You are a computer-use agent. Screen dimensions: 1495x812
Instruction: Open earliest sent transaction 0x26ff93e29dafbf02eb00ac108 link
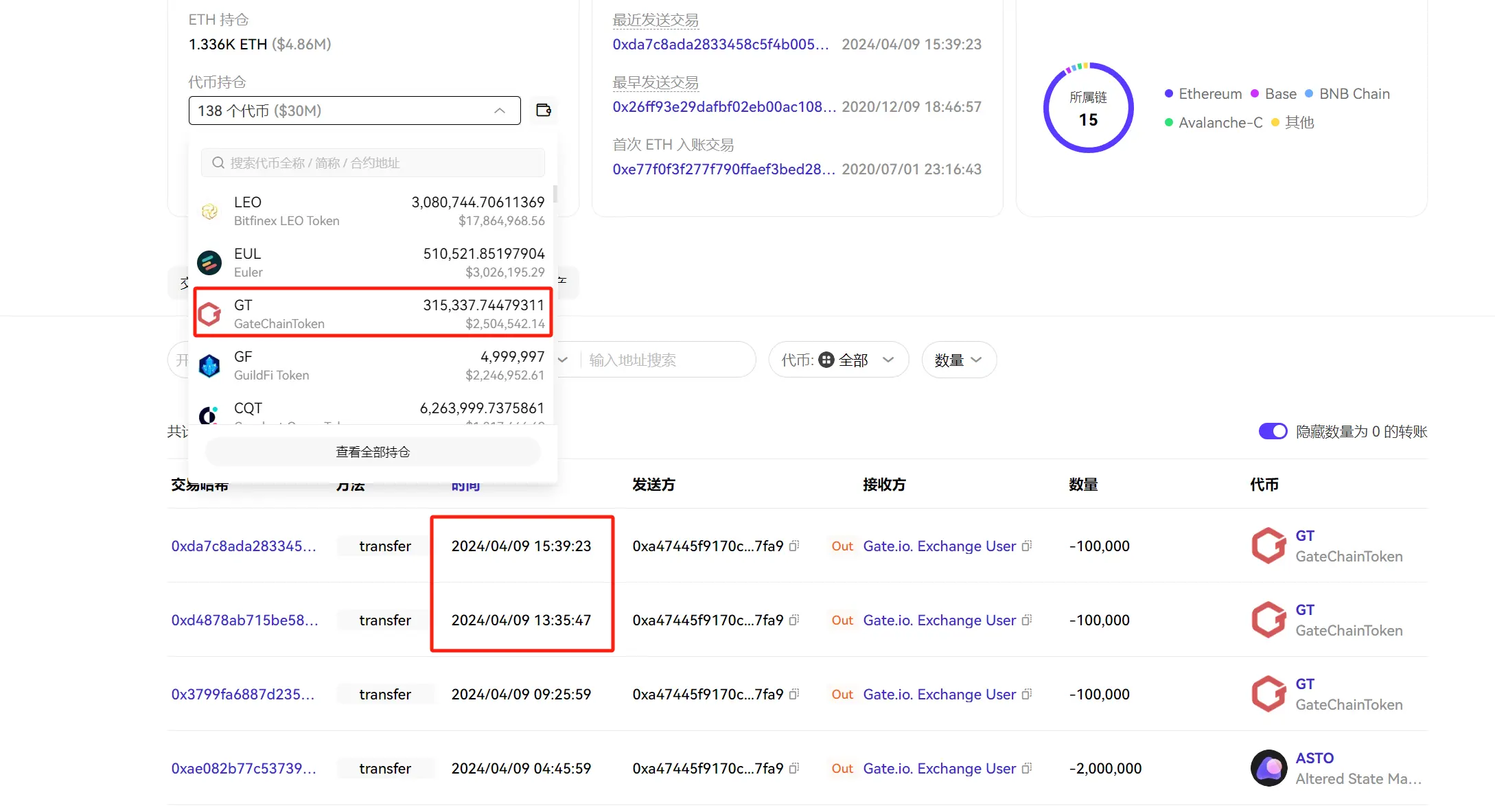pyautogui.click(x=724, y=106)
